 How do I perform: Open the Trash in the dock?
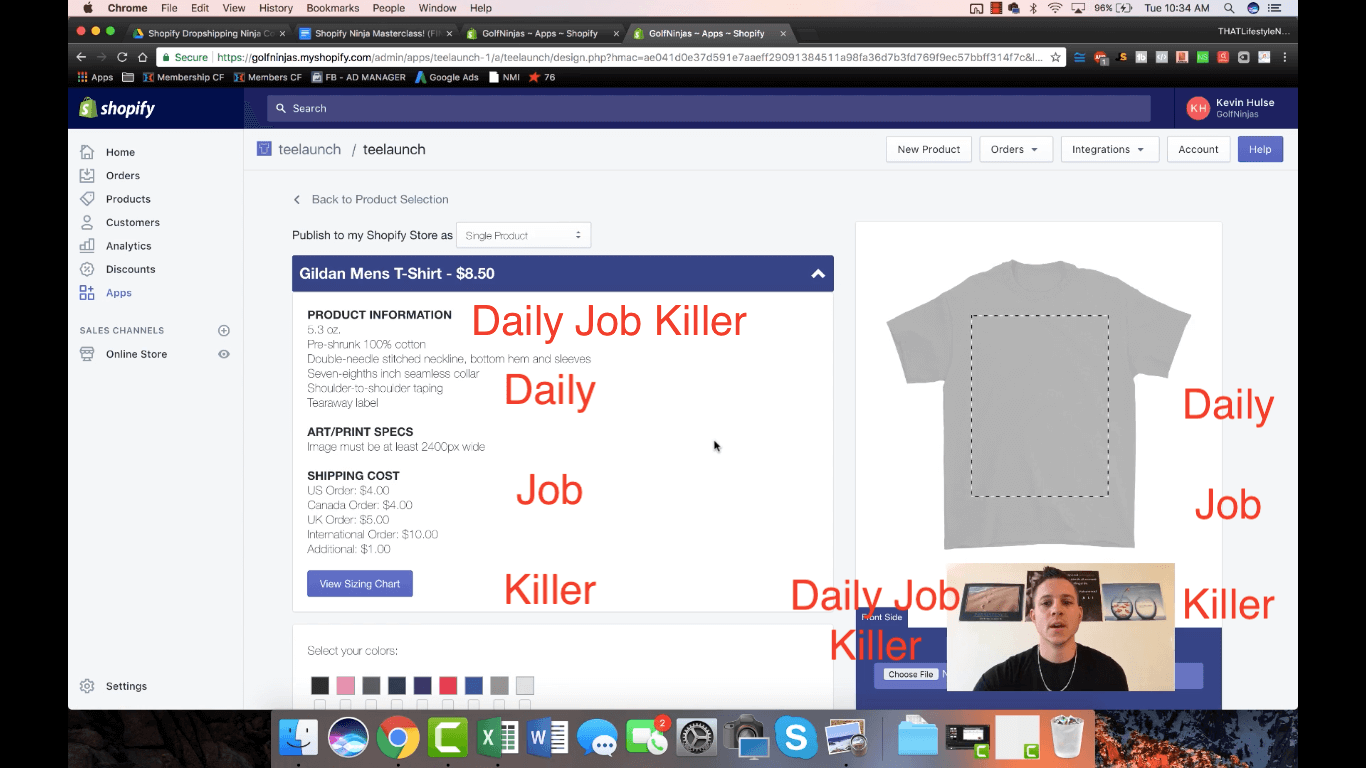(x=1068, y=739)
